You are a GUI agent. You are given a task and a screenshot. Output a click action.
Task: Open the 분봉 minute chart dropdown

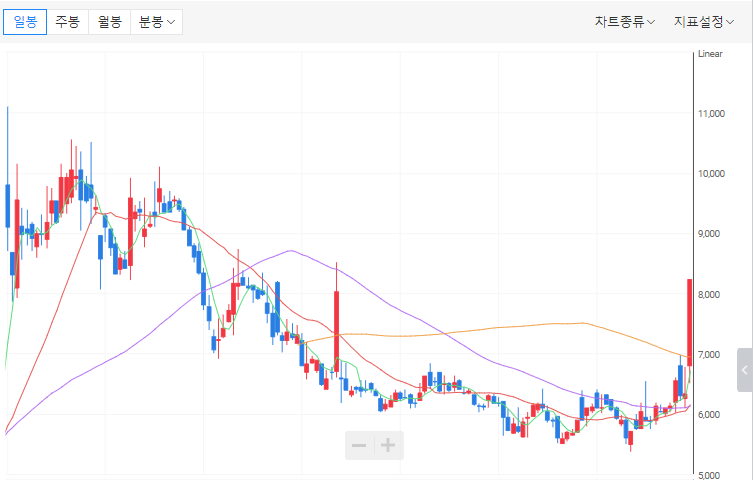[156, 22]
